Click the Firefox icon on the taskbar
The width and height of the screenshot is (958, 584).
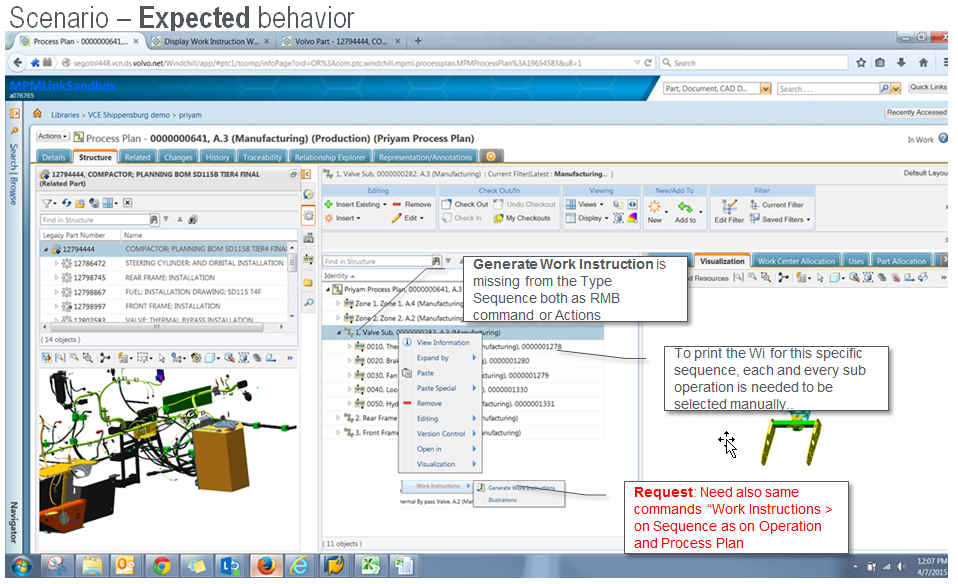(266, 566)
